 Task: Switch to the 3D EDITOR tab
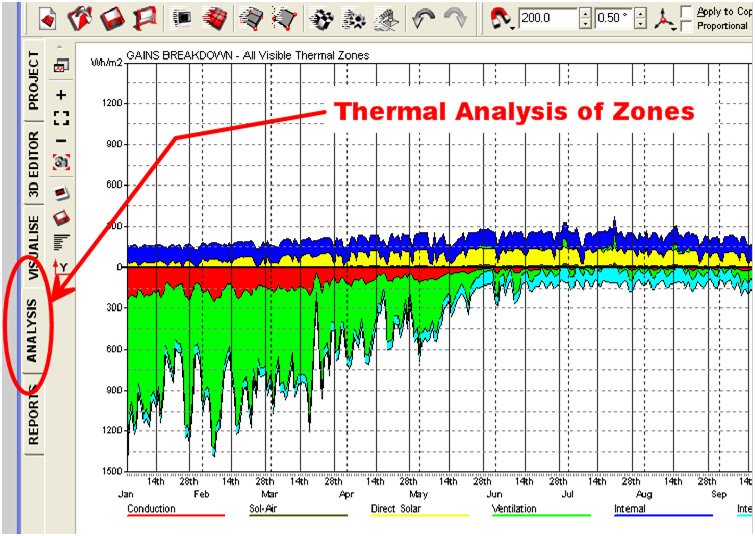(x=34, y=164)
